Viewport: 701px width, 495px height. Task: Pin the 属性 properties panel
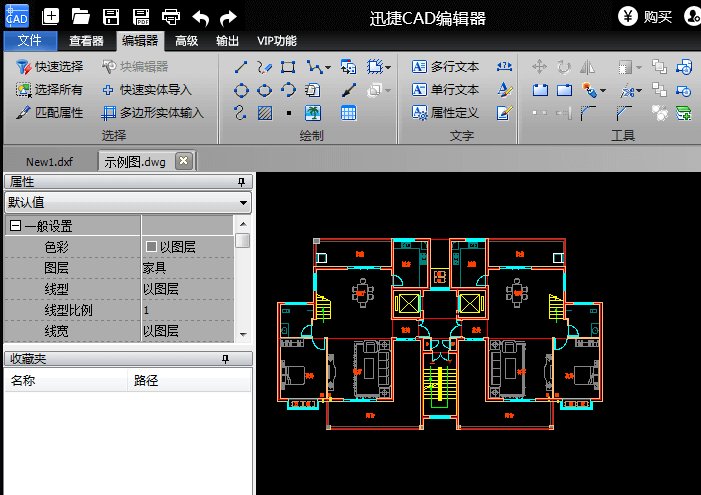point(240,182)
